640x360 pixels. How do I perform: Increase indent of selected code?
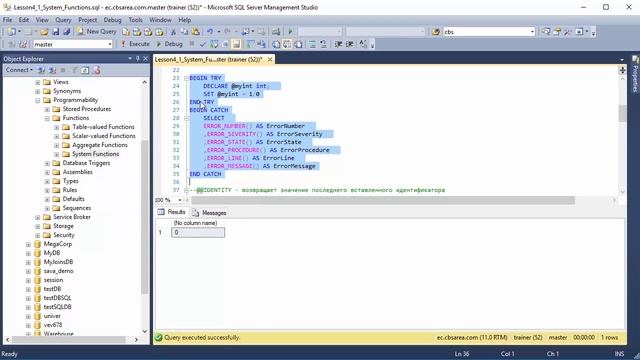tap(350, 44)
